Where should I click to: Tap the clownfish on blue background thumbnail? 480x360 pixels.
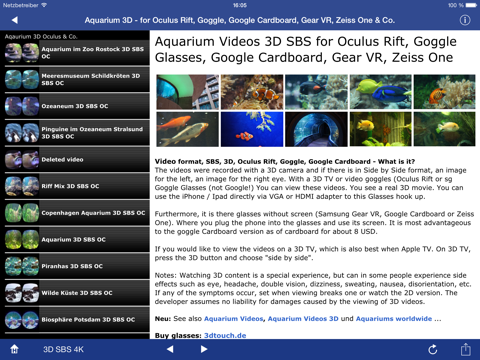(x=252, y=129)
